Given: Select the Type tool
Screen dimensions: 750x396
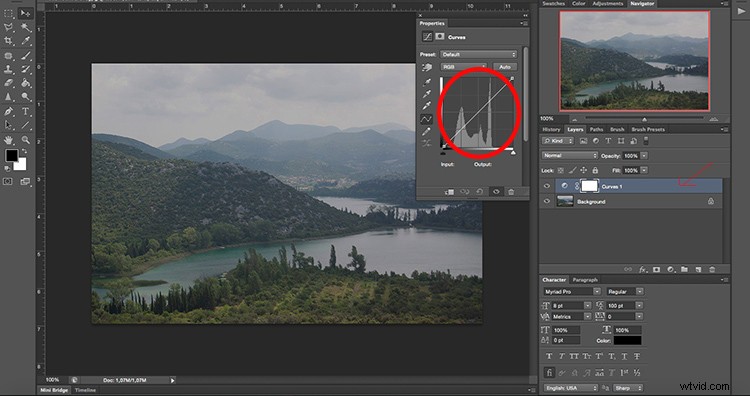Looking at the screenshot, I should point(26,111).
